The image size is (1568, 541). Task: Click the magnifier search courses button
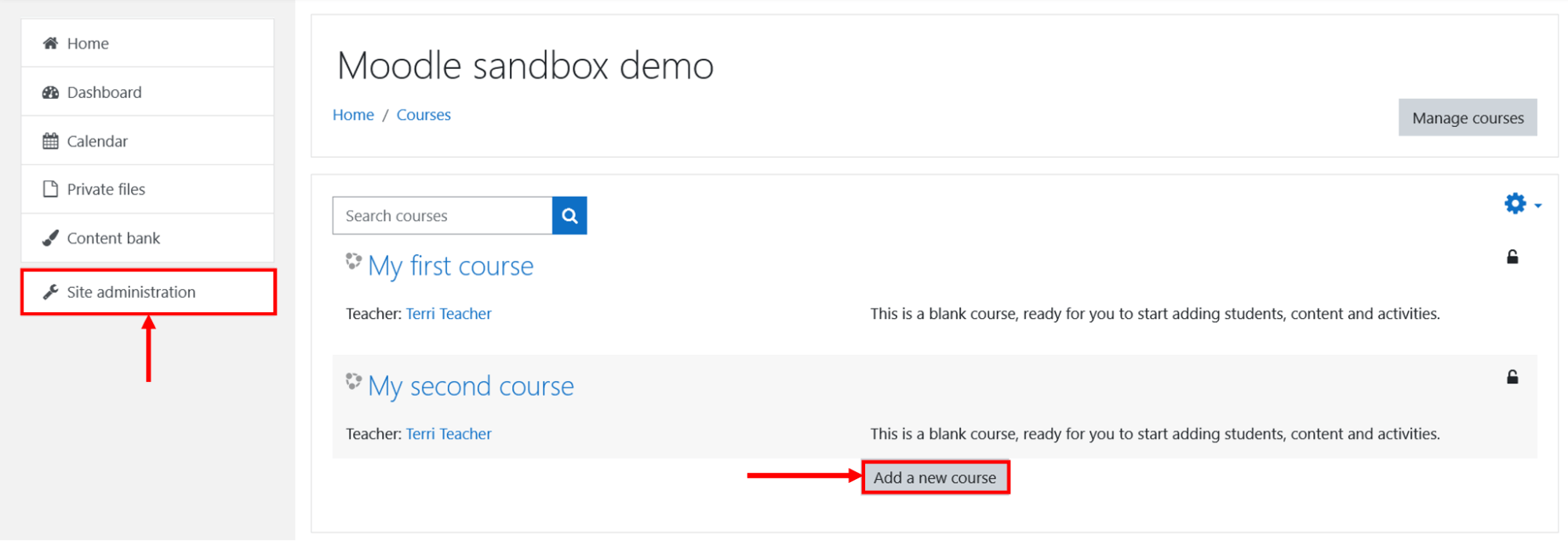[569, 216]
